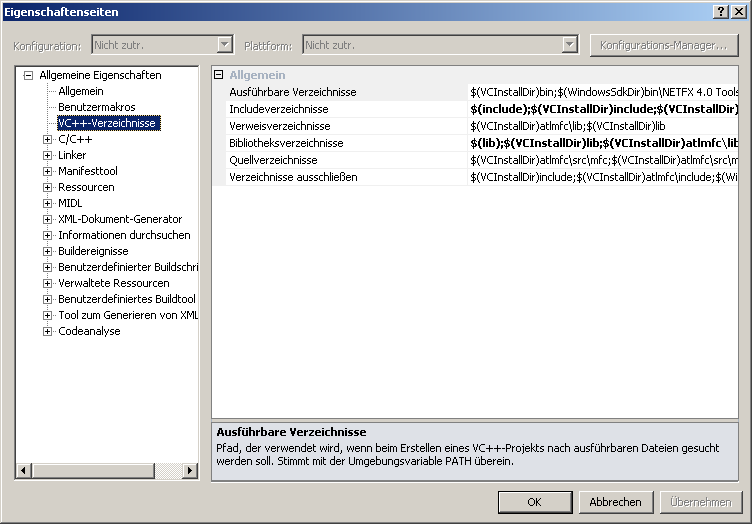The width and height of the screenshot is (752, 524).
Task: Click the Quellverzeichnisse value field
Action: tap(603, 160)
